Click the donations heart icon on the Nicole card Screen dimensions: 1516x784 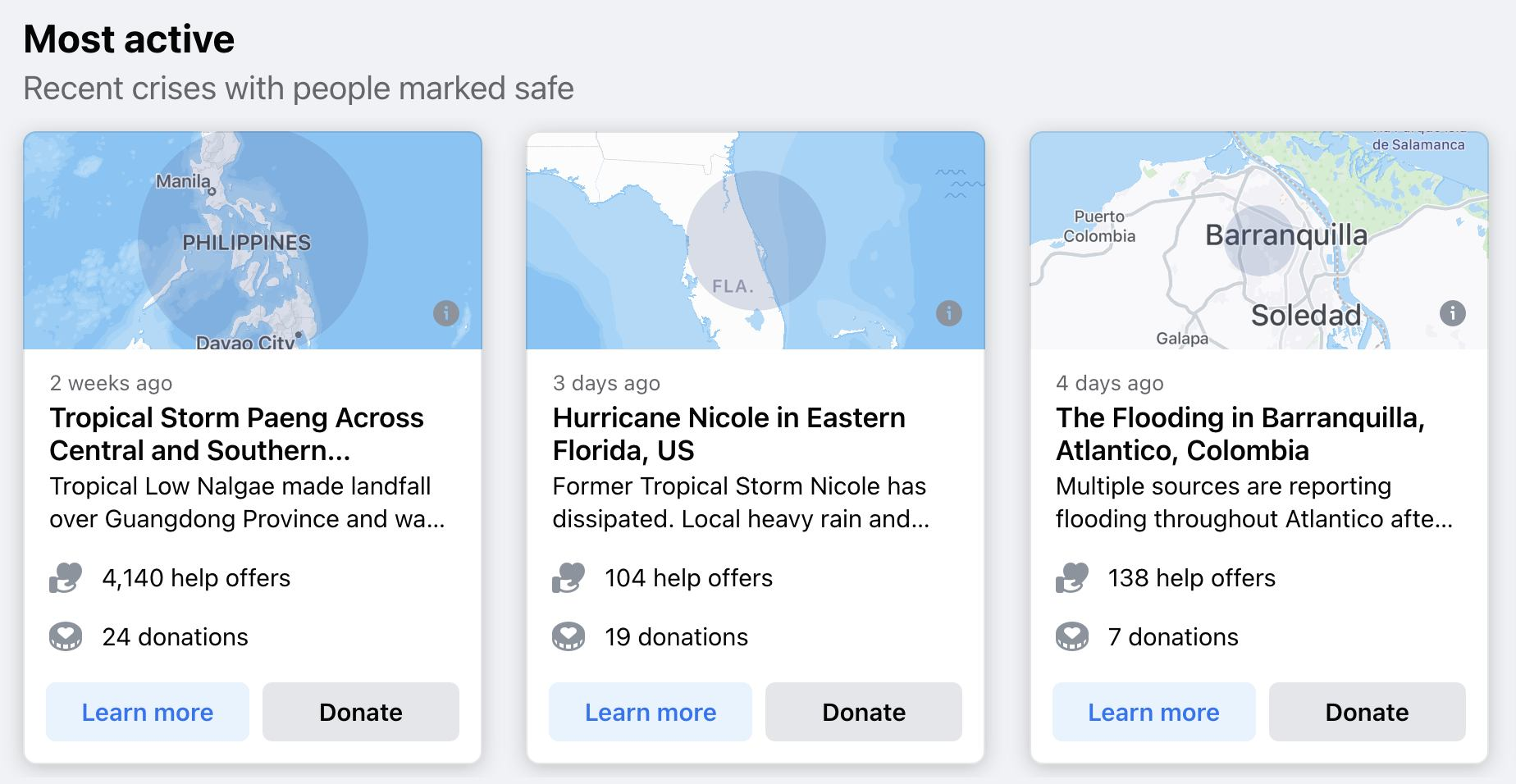click(x=568, y=636)
